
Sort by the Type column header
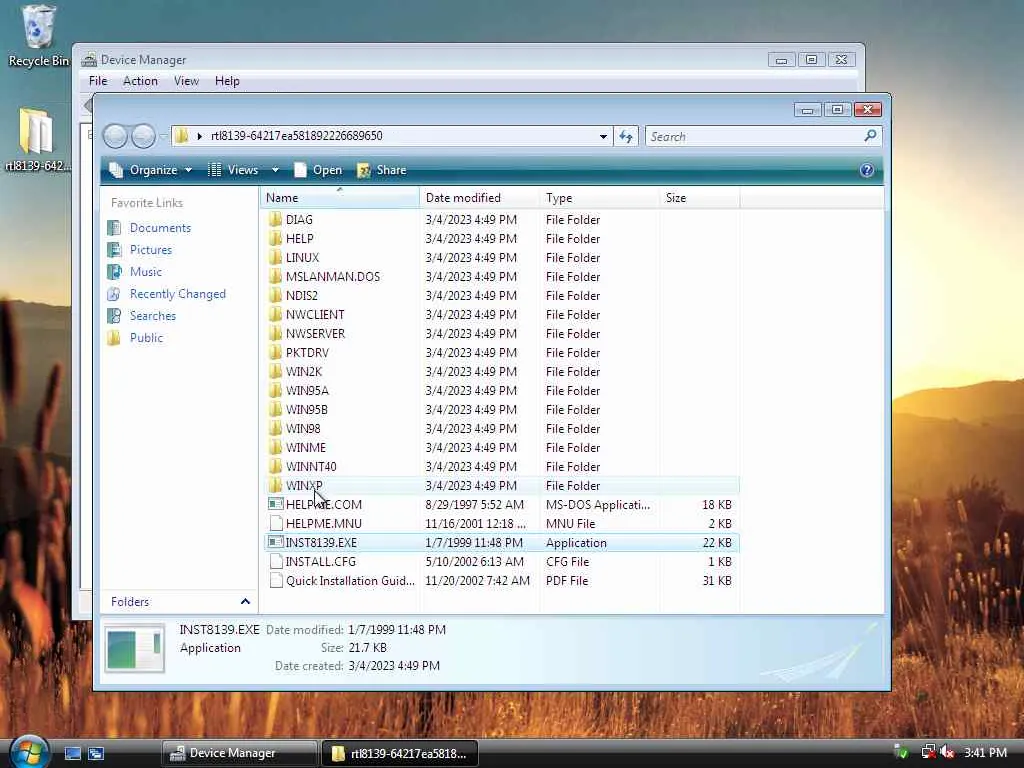click(600, 197)
